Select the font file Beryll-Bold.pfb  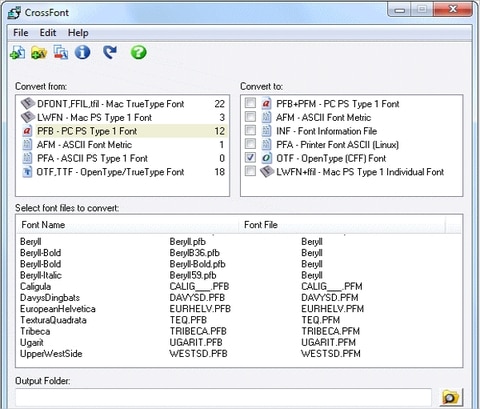click(197, 264)
